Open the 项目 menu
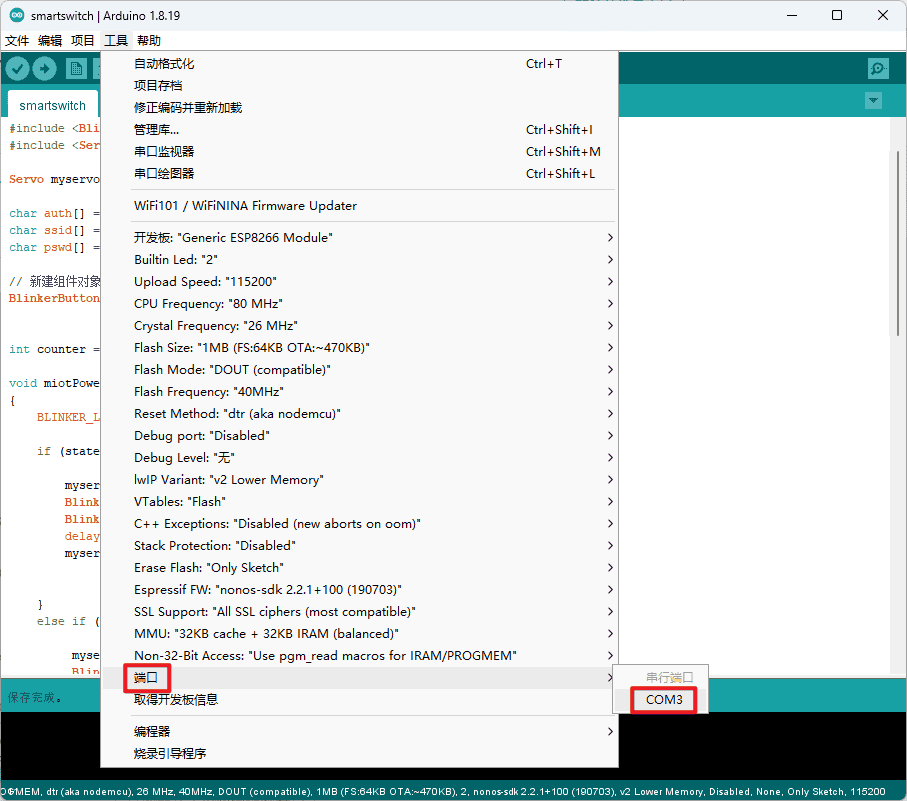 (82, 40)
